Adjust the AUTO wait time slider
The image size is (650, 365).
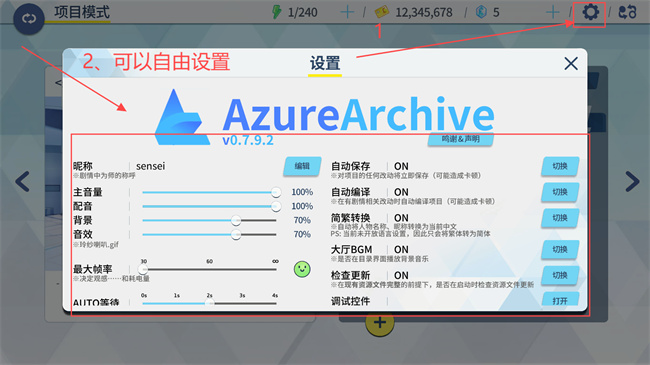(x=209, y=303)
